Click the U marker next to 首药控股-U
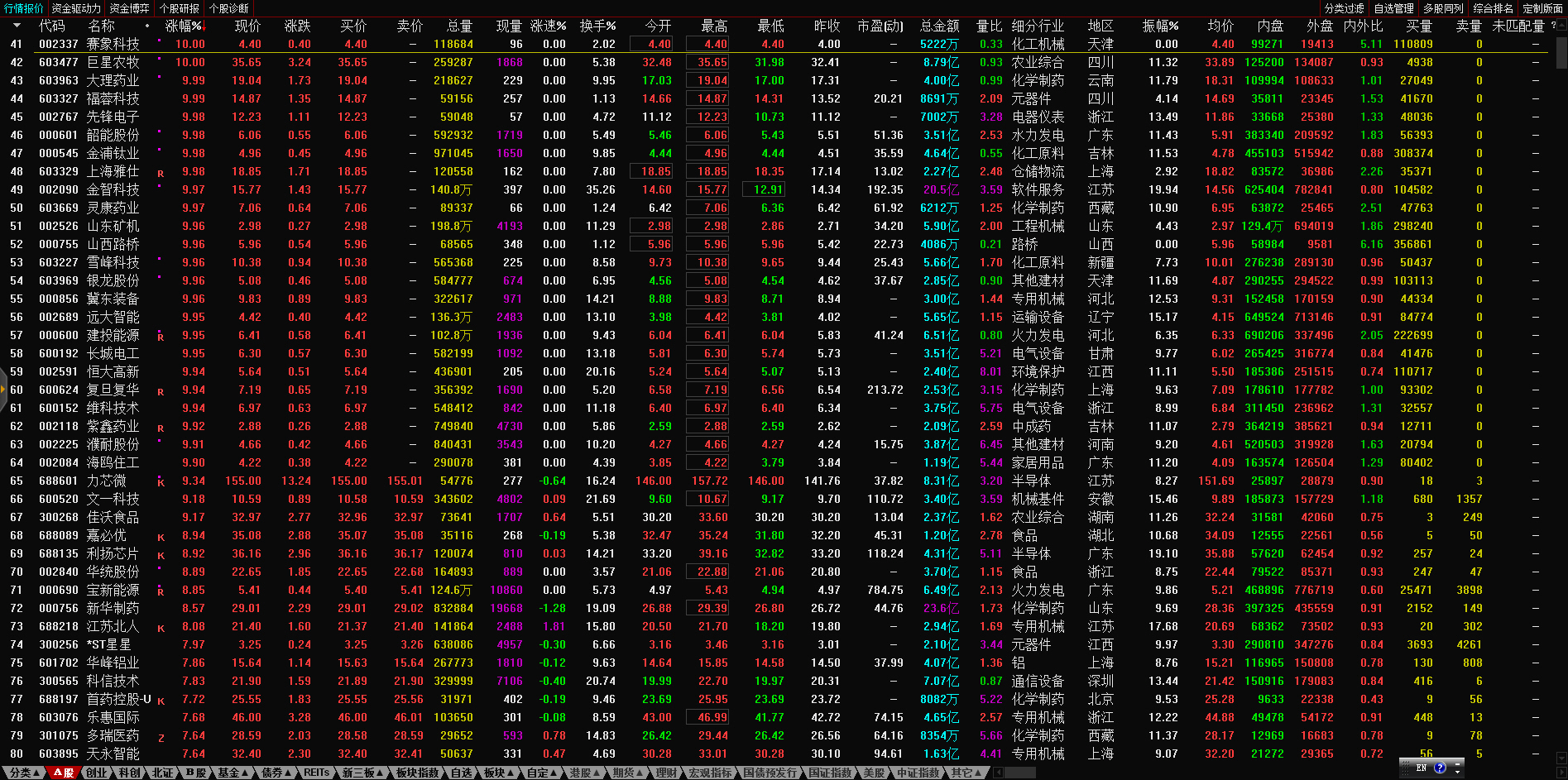The height and width of the screenshot is (780, 1568). [161, 701]
